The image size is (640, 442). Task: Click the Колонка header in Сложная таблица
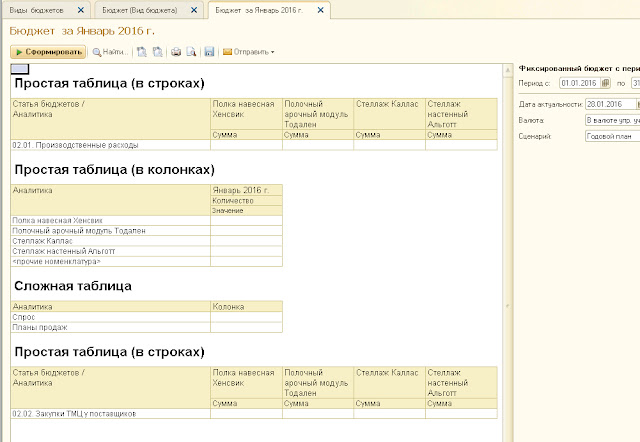click(x=247, y=307)
